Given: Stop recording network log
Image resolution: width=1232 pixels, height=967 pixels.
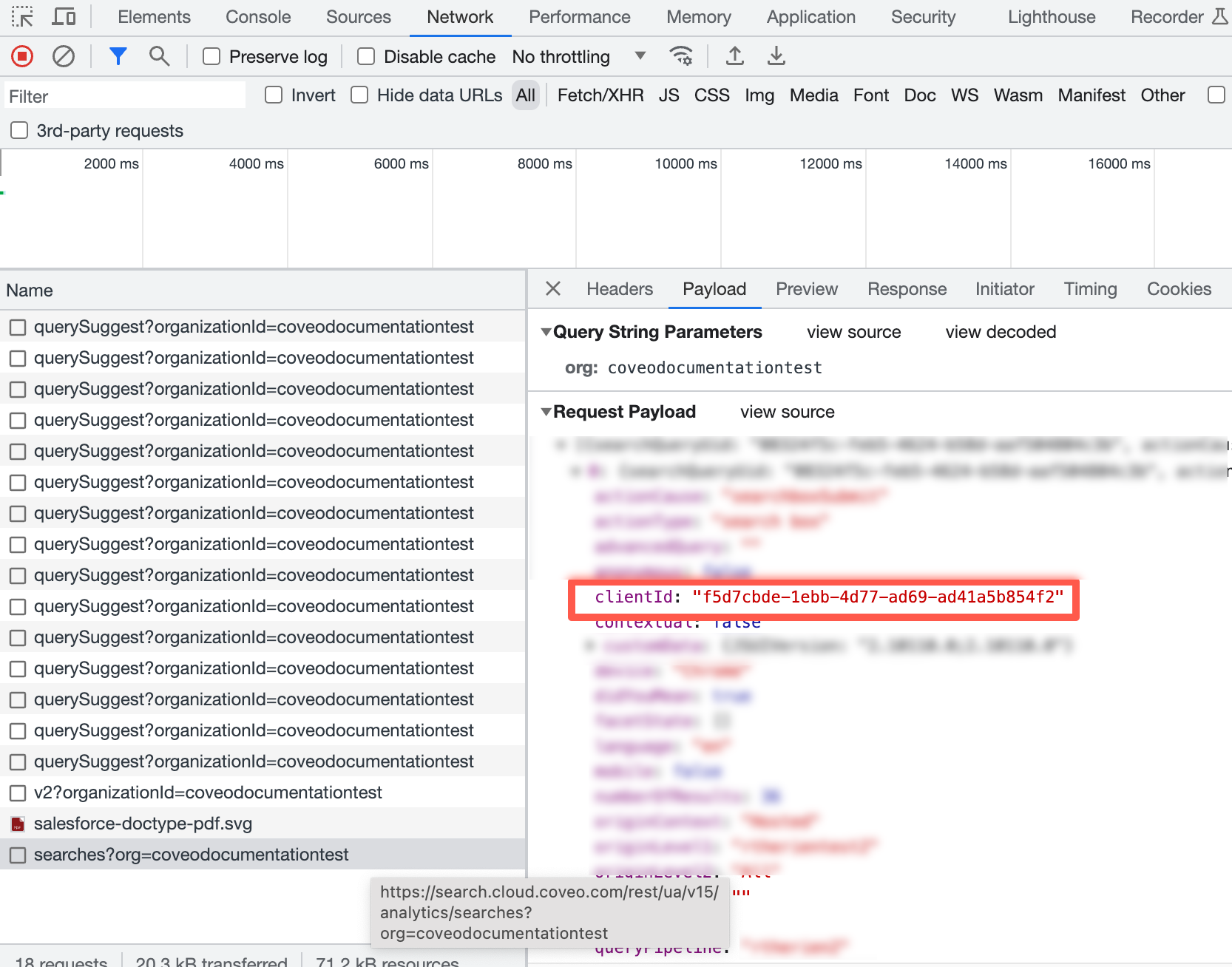Looking at the screenshot, I should coord(22,56).
